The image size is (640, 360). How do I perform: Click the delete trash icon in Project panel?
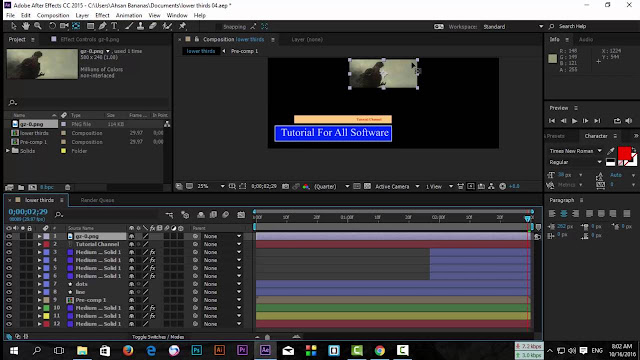tap(68, 187)
